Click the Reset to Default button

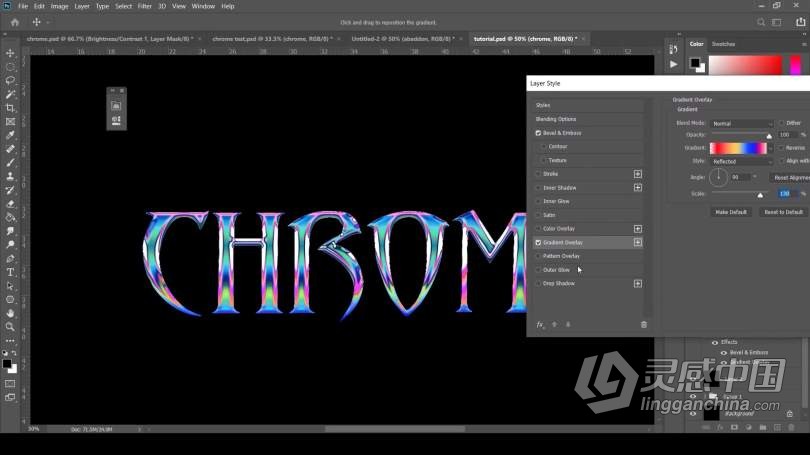coord(783,212)
